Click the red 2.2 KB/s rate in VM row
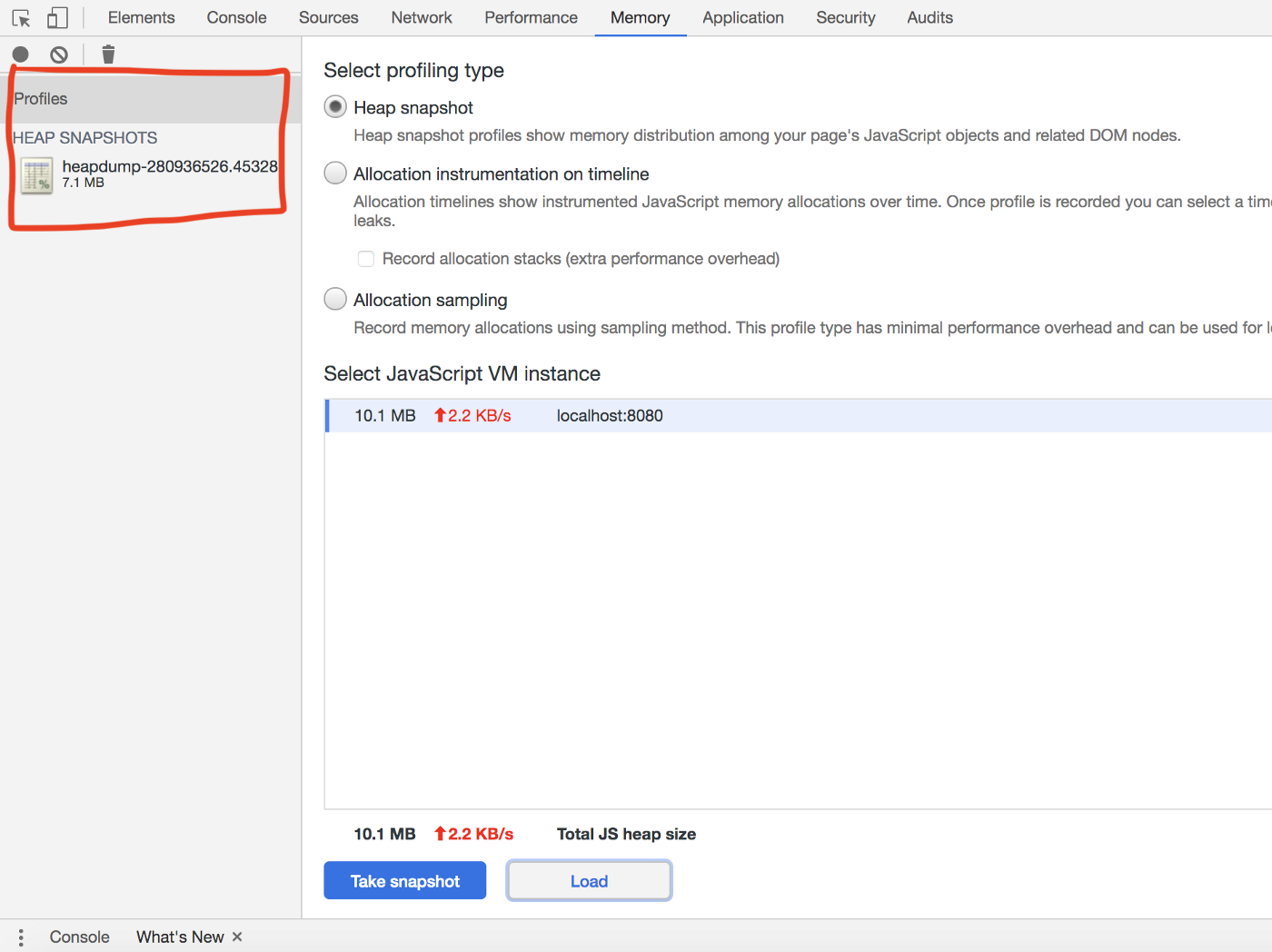Viewport: 1272px width, 952px height. coord(472,416)
